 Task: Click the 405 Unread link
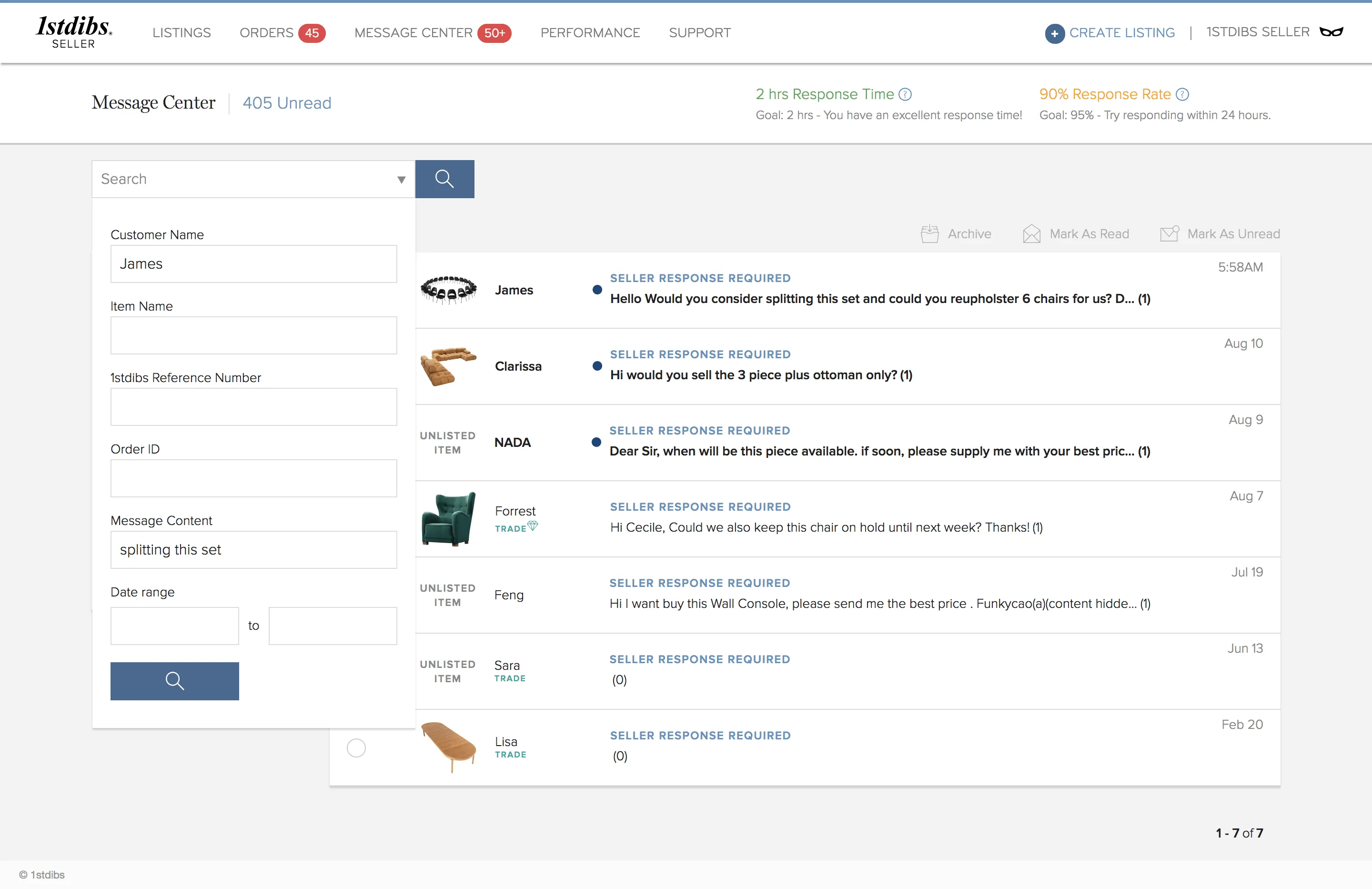[x=286, y=102]
